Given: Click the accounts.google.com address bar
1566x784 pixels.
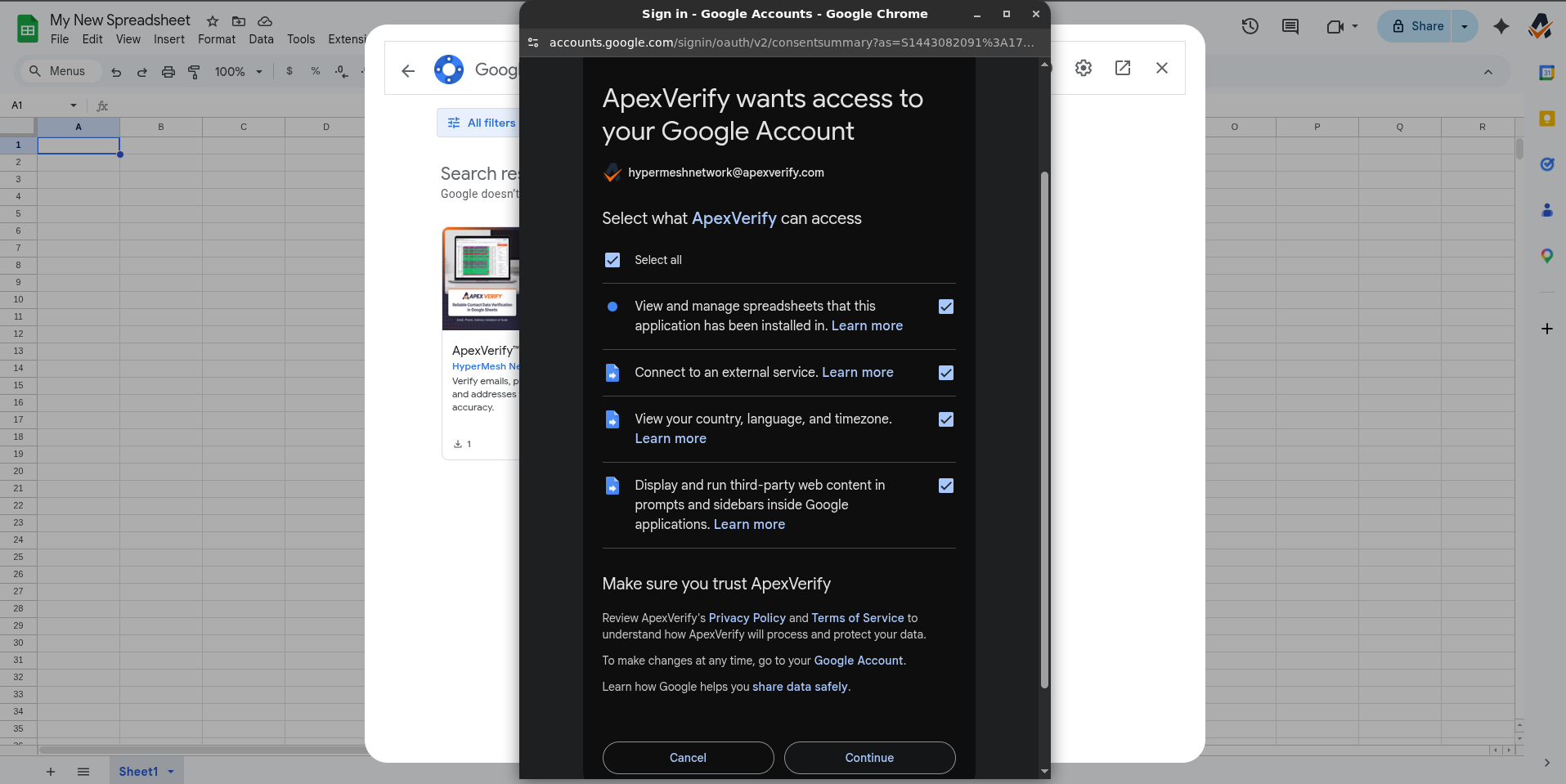Looking at the screenshot, I should pyautogui.click(x=791, y=43).
